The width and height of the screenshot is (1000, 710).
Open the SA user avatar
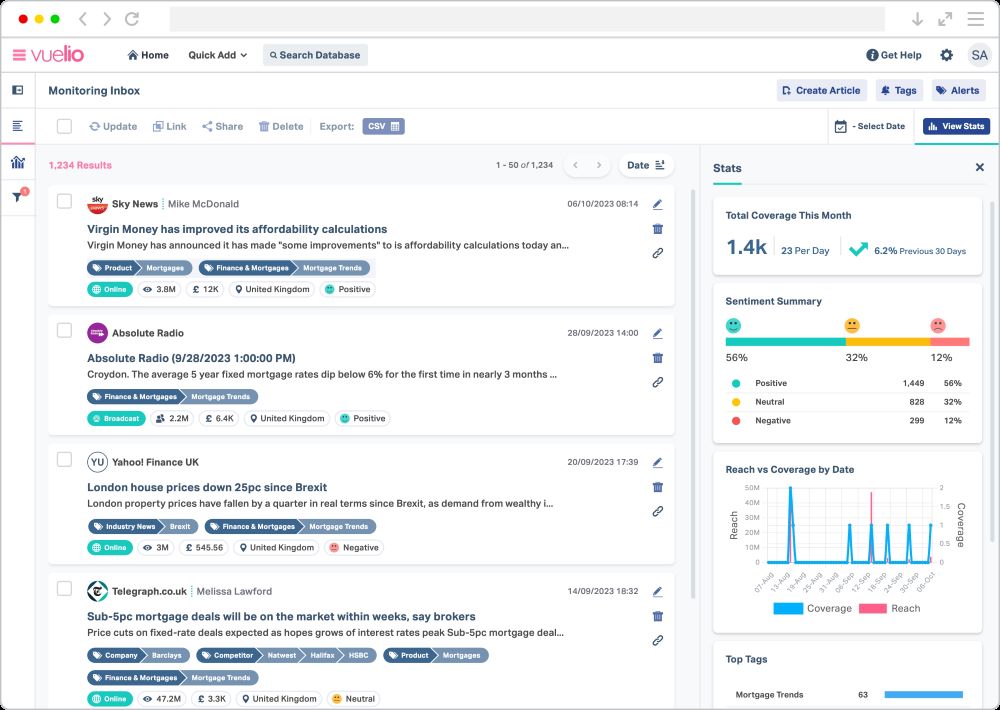(979, 55)
